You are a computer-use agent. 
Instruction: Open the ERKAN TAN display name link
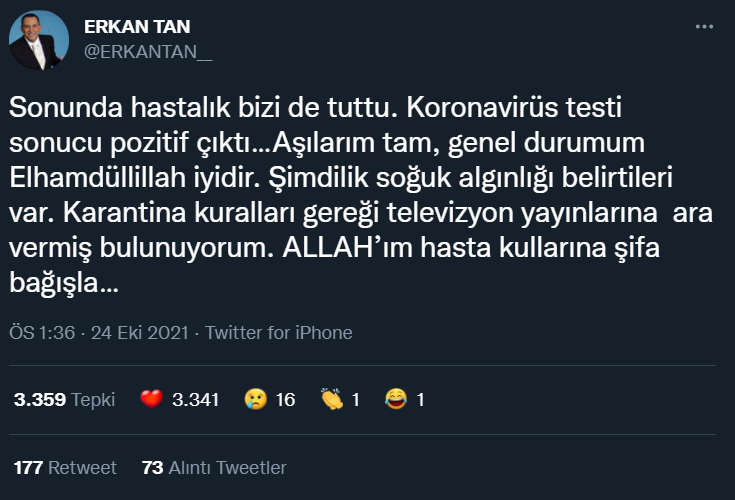point(137,27)
